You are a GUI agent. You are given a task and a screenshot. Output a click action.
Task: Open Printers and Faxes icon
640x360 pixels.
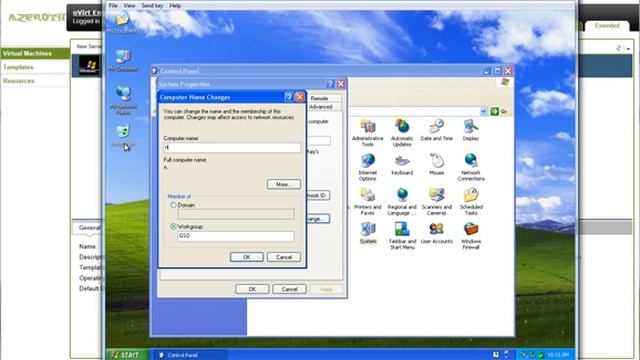[x=367, y=201]
